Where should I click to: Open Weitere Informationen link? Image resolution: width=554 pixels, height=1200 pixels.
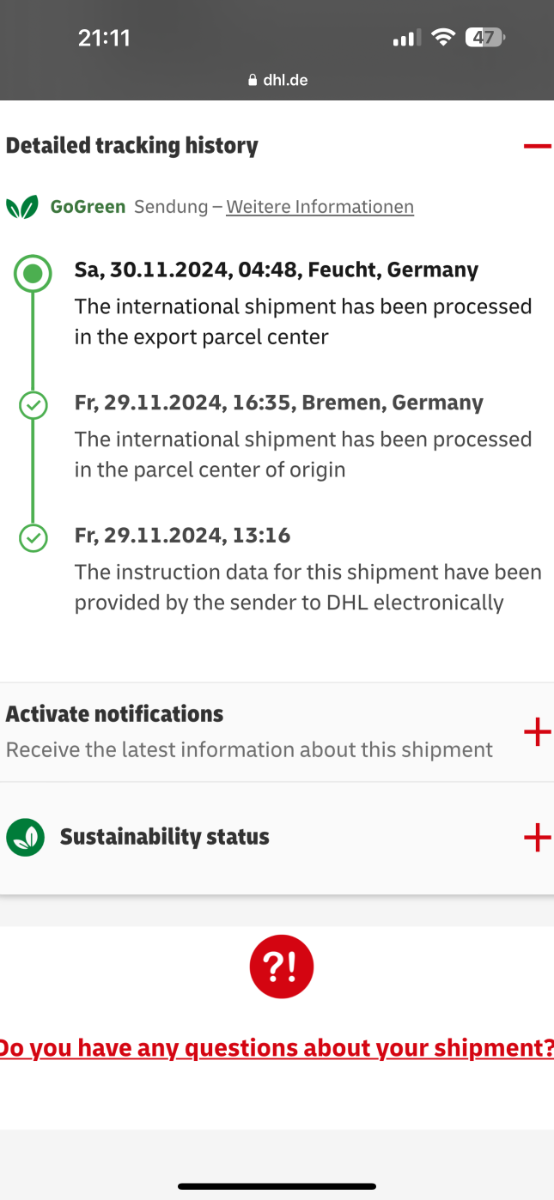coord(320,207)
